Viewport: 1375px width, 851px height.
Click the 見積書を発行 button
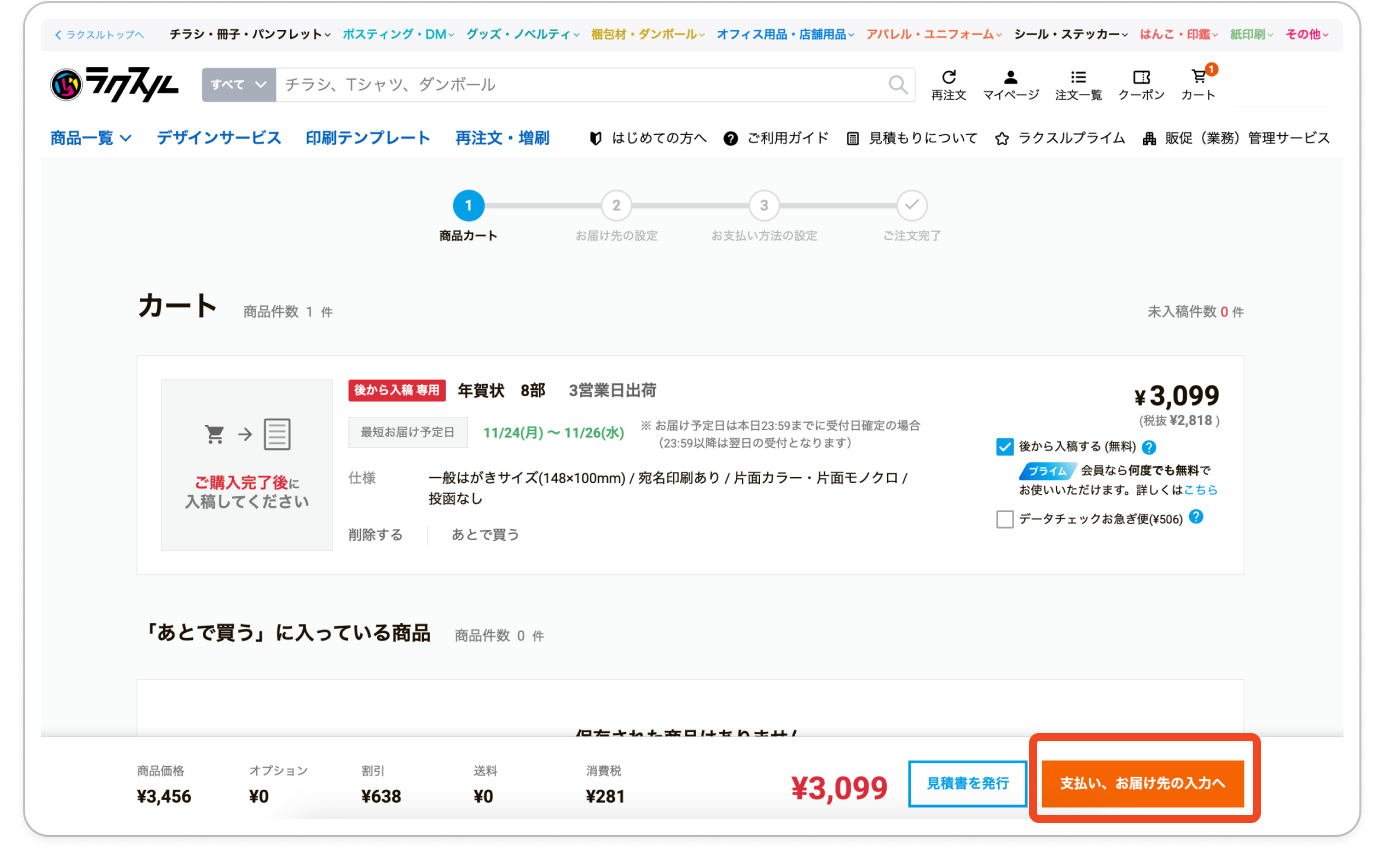tap(967, 783)
